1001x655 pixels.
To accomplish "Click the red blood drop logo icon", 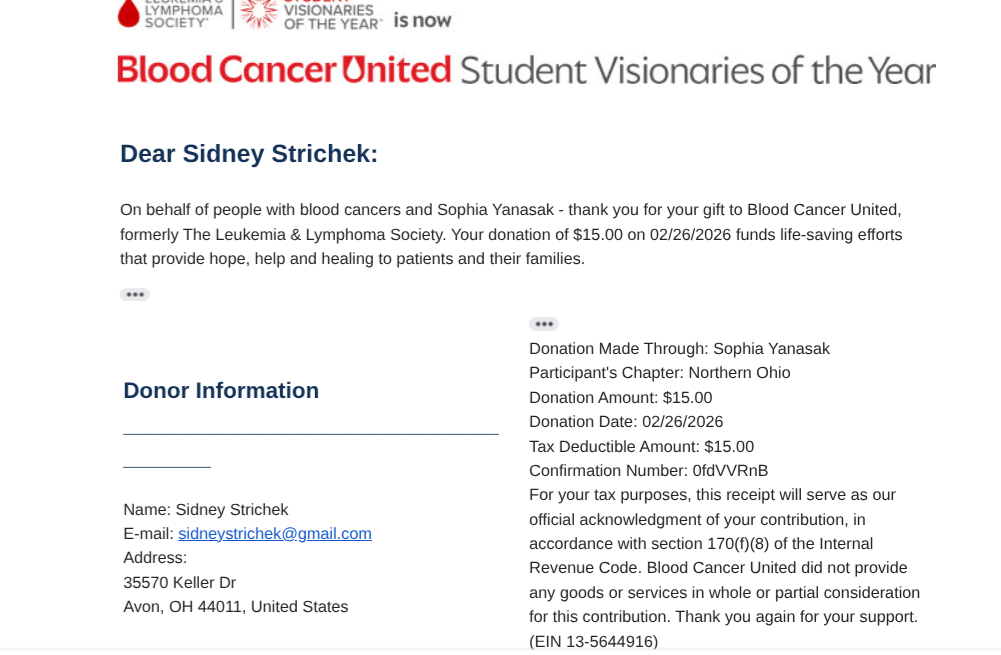I will pos(129,12).
